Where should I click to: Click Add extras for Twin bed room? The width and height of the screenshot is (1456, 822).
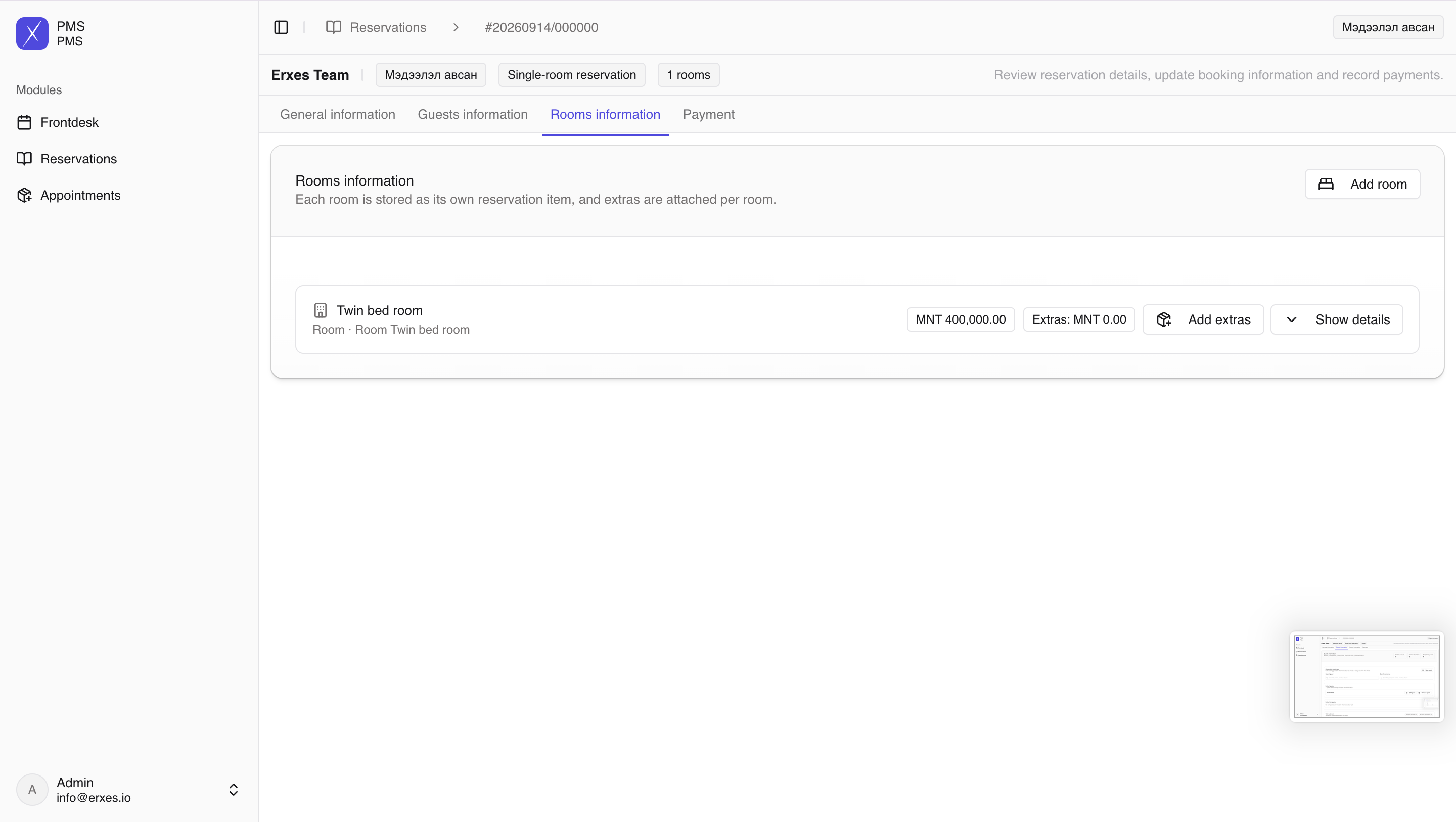click(1203, 319)
